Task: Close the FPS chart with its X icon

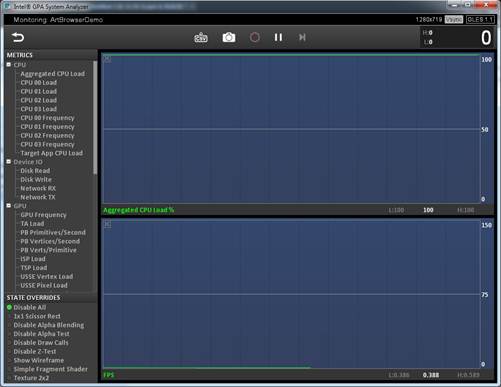Action: [107, 224]
